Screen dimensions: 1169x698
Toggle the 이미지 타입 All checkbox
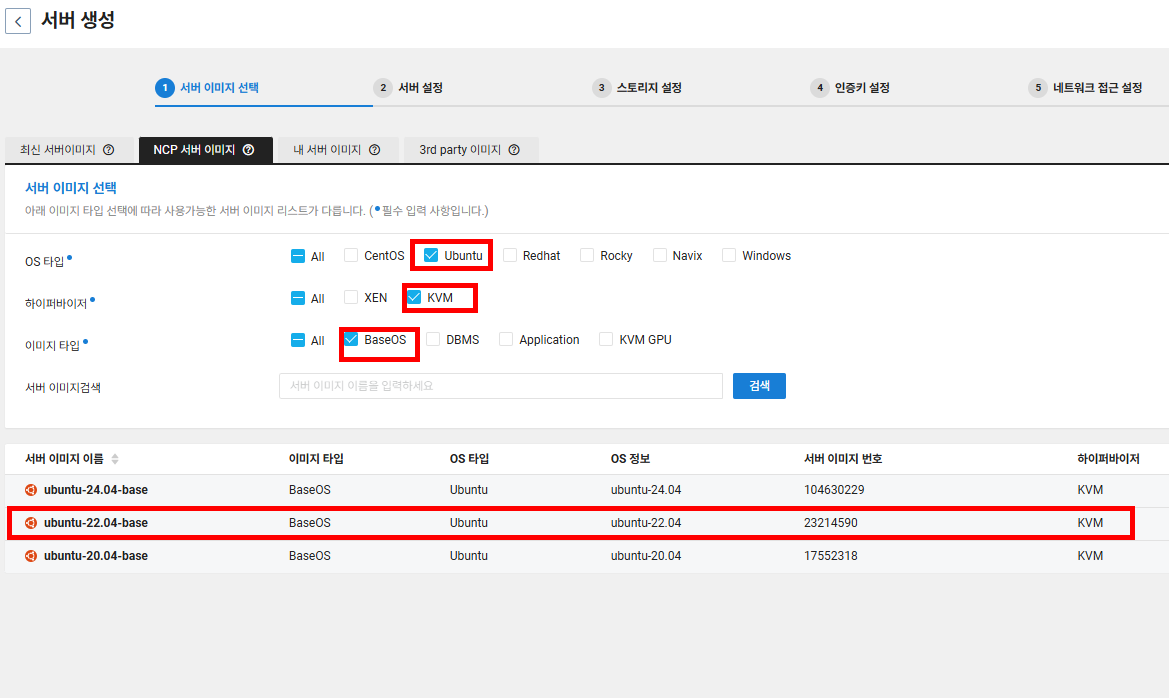pyautogui.click(x=297, y=340)
